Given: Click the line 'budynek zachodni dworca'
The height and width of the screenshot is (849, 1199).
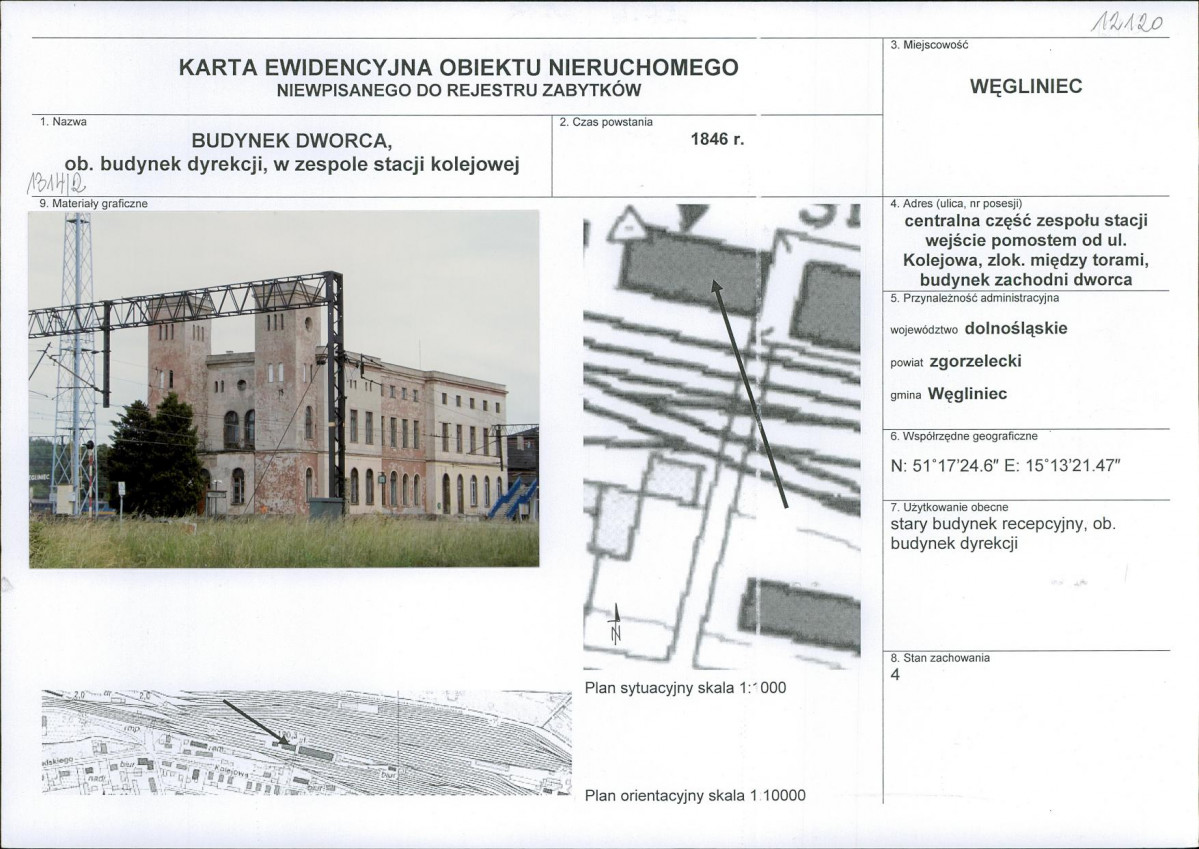Looking at the screenshot, I should (x=1026, y=280).
